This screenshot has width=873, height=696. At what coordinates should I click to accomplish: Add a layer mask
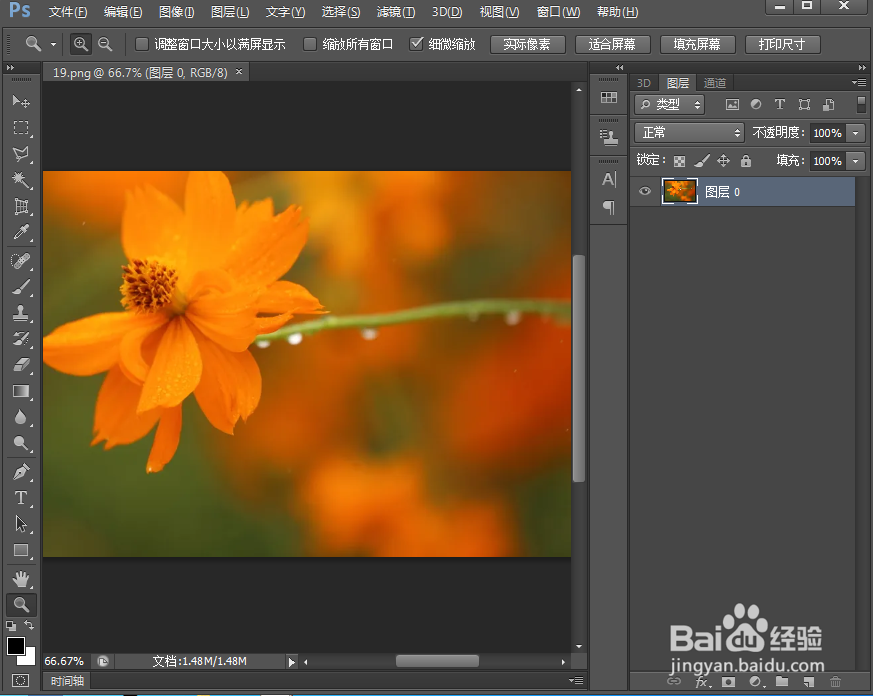pyautogui.click(x=728, y=682)
